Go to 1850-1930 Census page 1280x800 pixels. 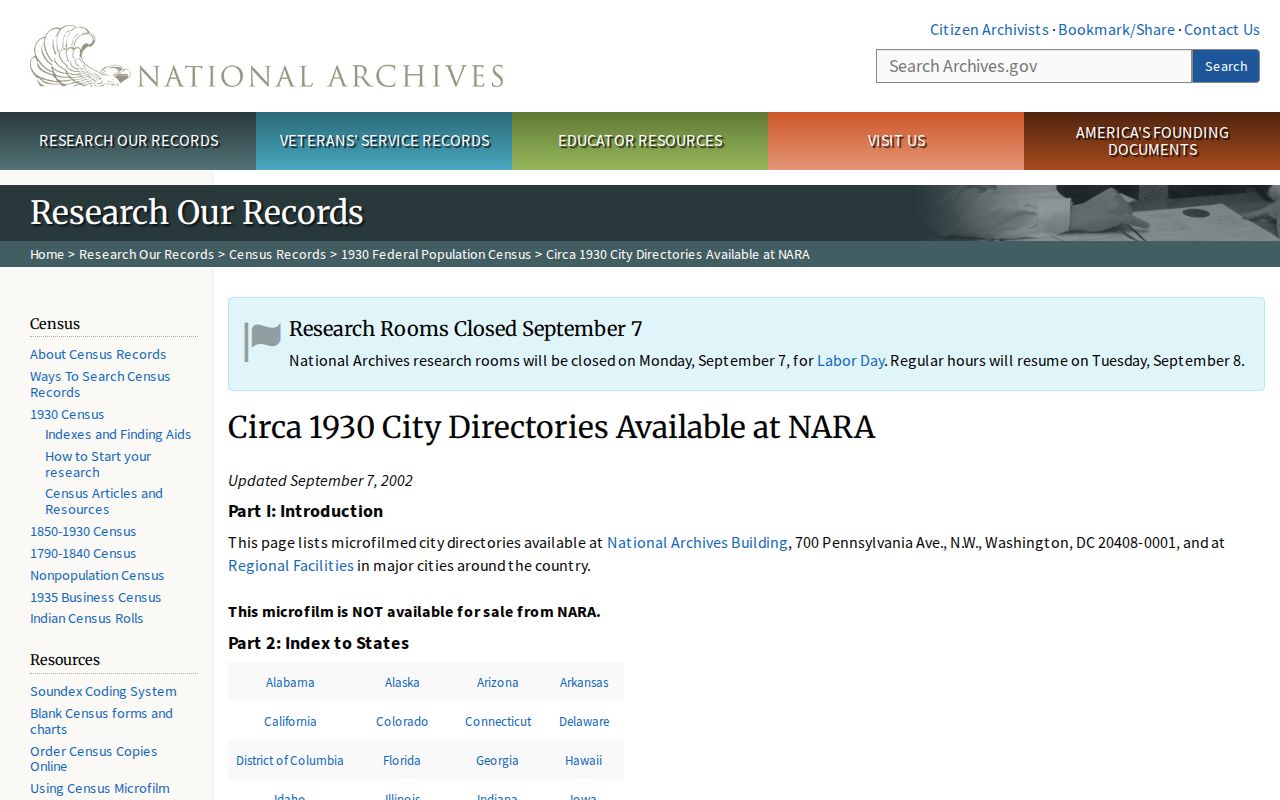[83, 531]
